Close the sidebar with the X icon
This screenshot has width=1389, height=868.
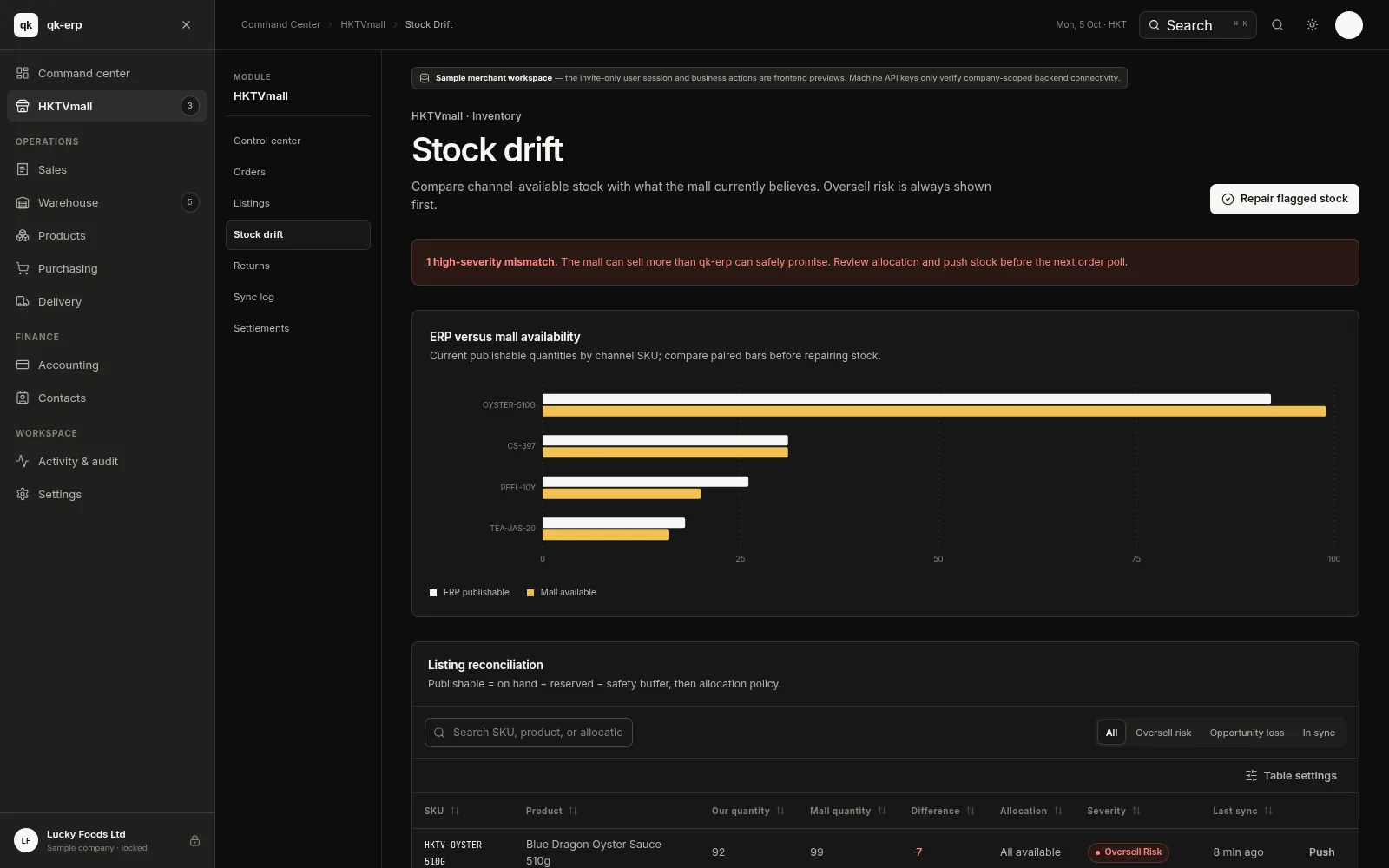click(x=186, y=25)
